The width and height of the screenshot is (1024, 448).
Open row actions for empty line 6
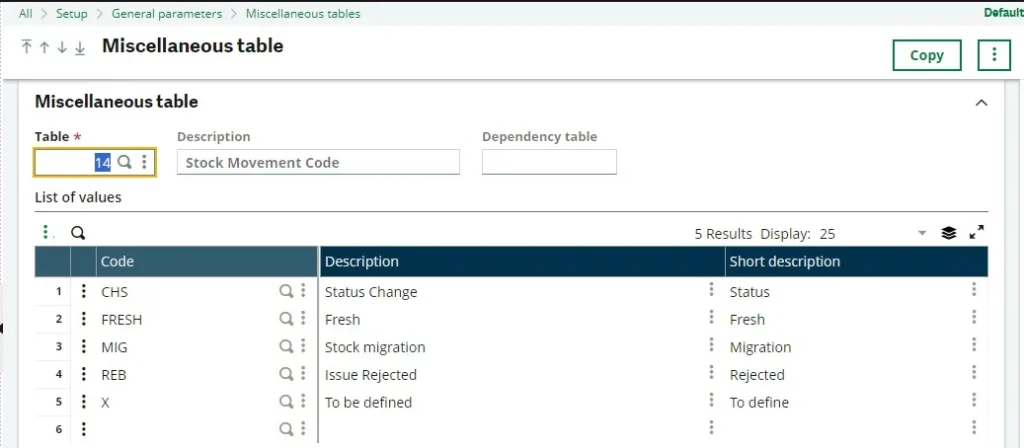pos(84,429)
